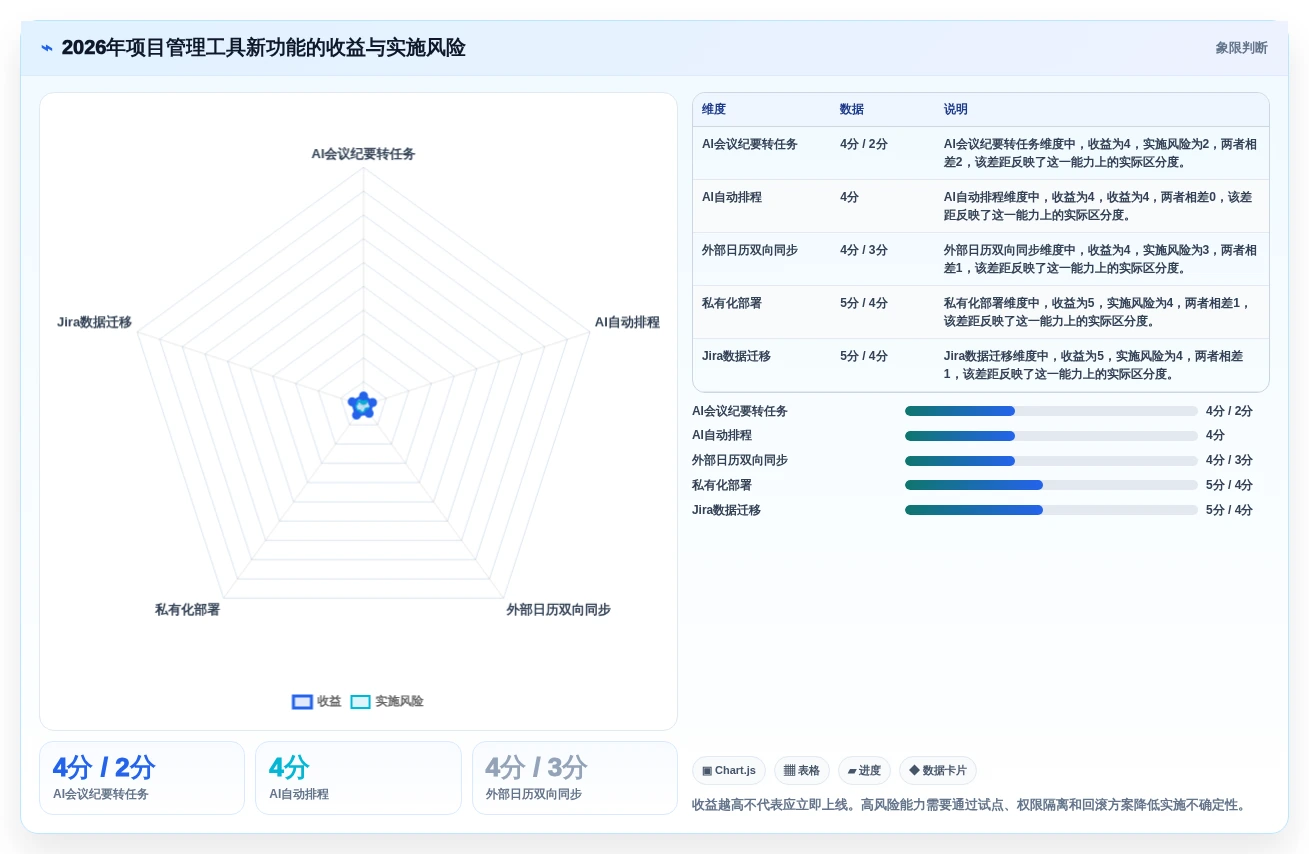1309x854 pixels.
Task: Click the footnote text starting 收益越高不代表
Action: [x=970, y=805]
